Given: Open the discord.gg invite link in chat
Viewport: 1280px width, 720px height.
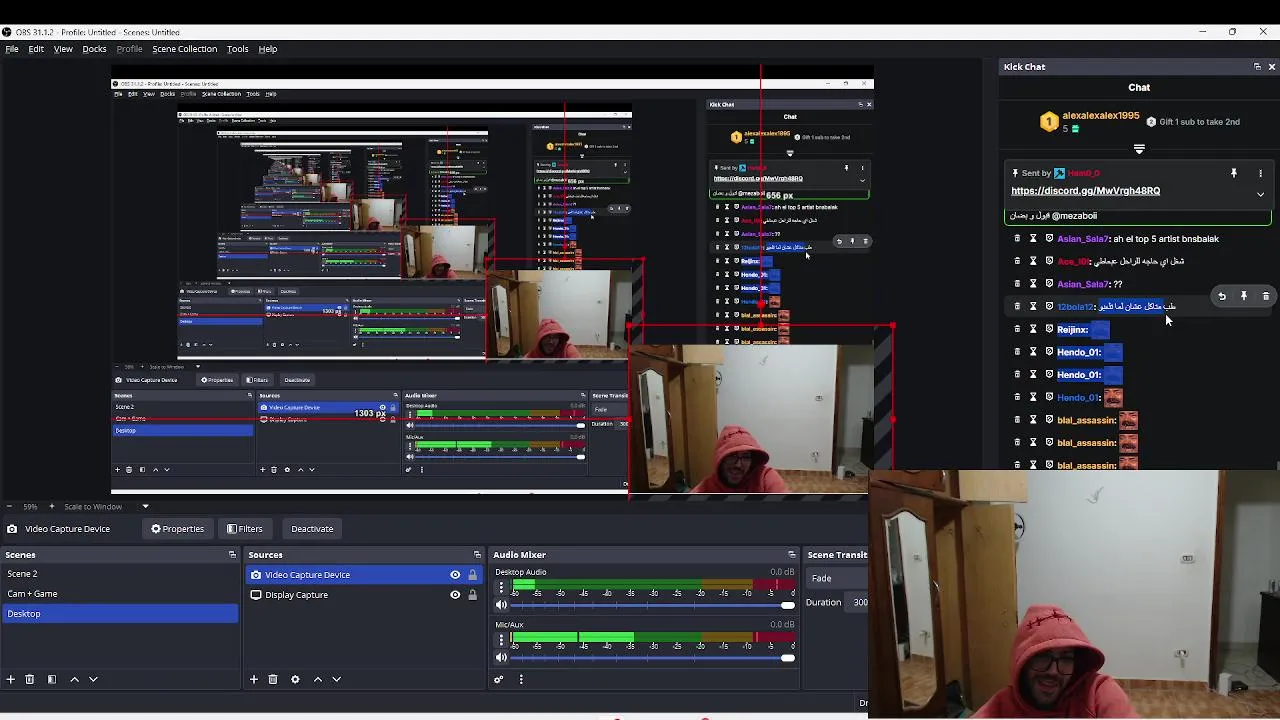Looking at the screenshot, I should point(1085,191).
